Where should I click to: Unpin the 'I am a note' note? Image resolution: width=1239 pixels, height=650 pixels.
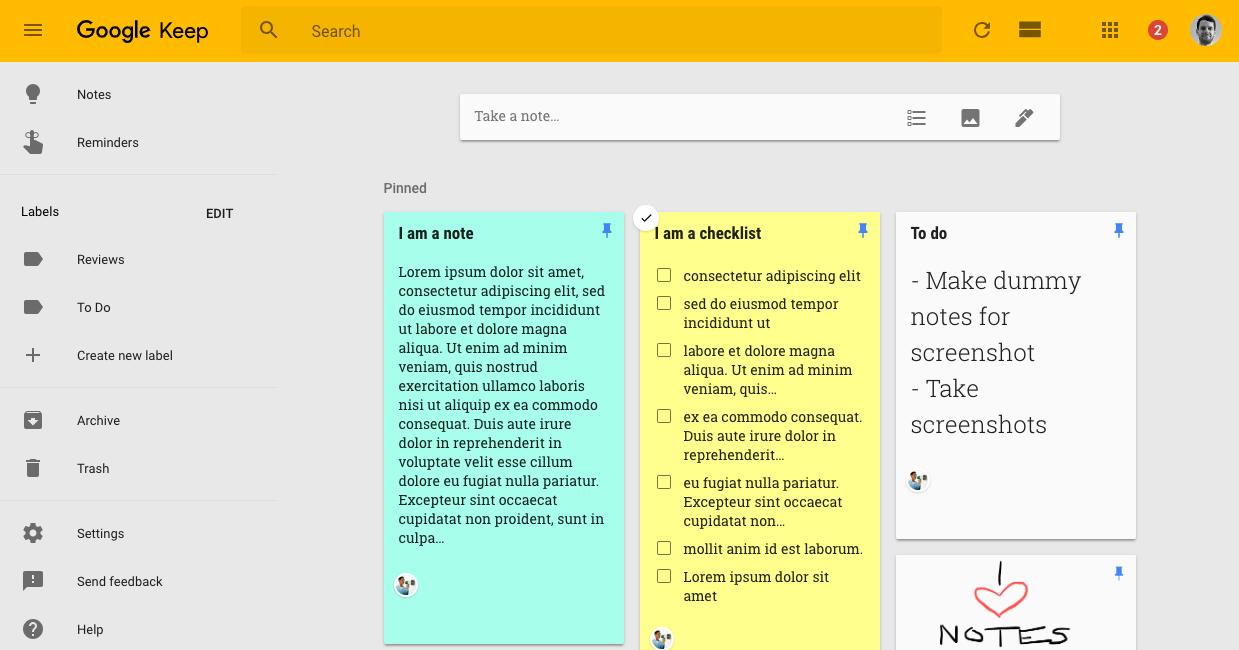[607, 231]
